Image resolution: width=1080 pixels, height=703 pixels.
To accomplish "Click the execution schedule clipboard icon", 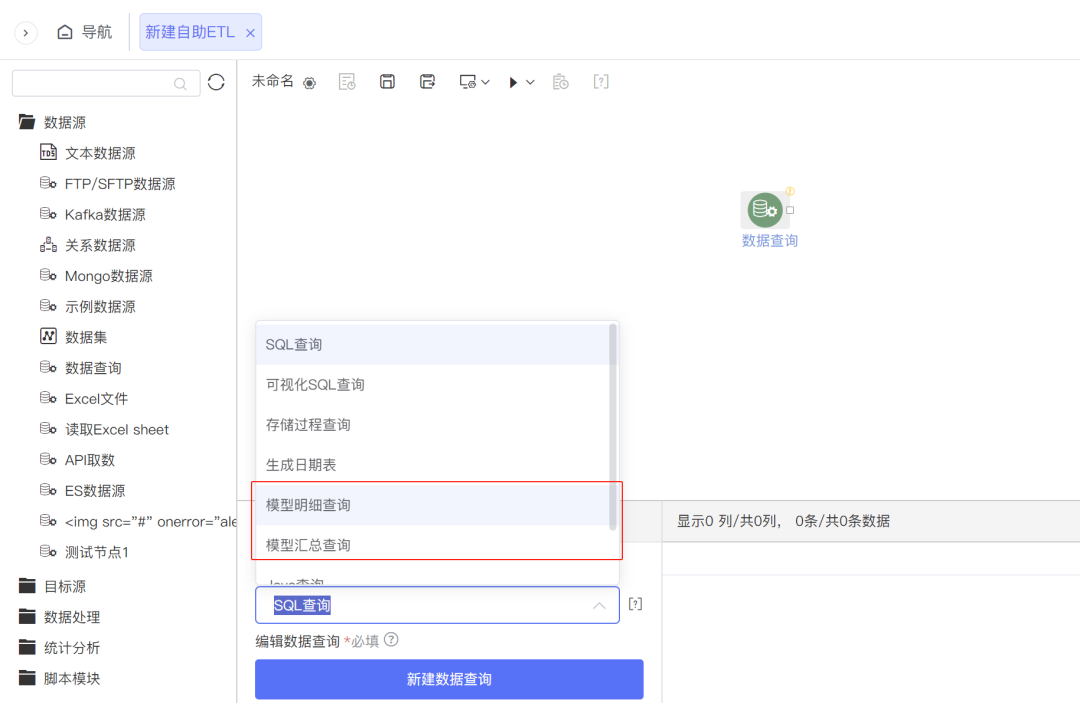I will click(x=561, y=81).
